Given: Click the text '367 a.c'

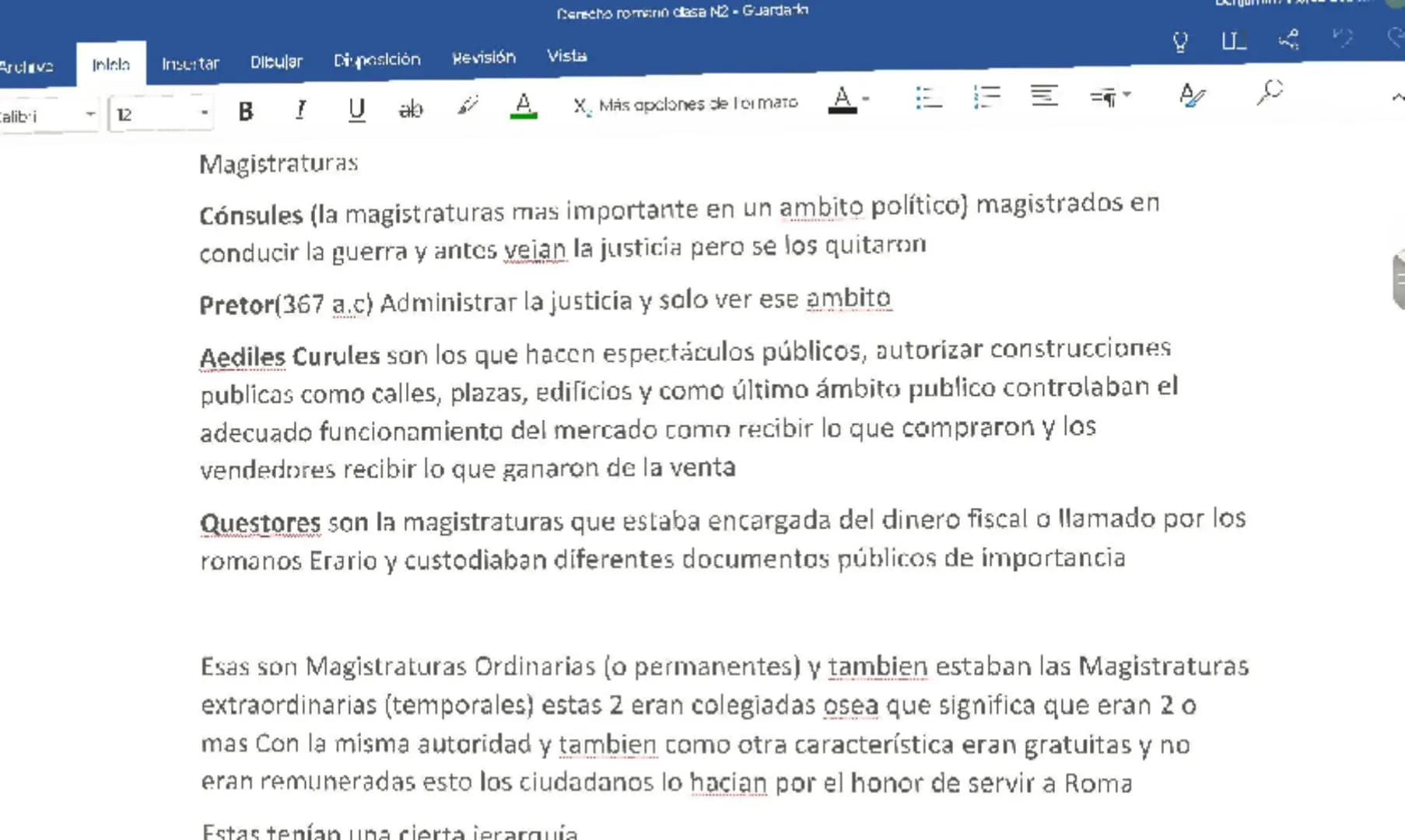Looking at the screenshot, I should coord(324,303).
